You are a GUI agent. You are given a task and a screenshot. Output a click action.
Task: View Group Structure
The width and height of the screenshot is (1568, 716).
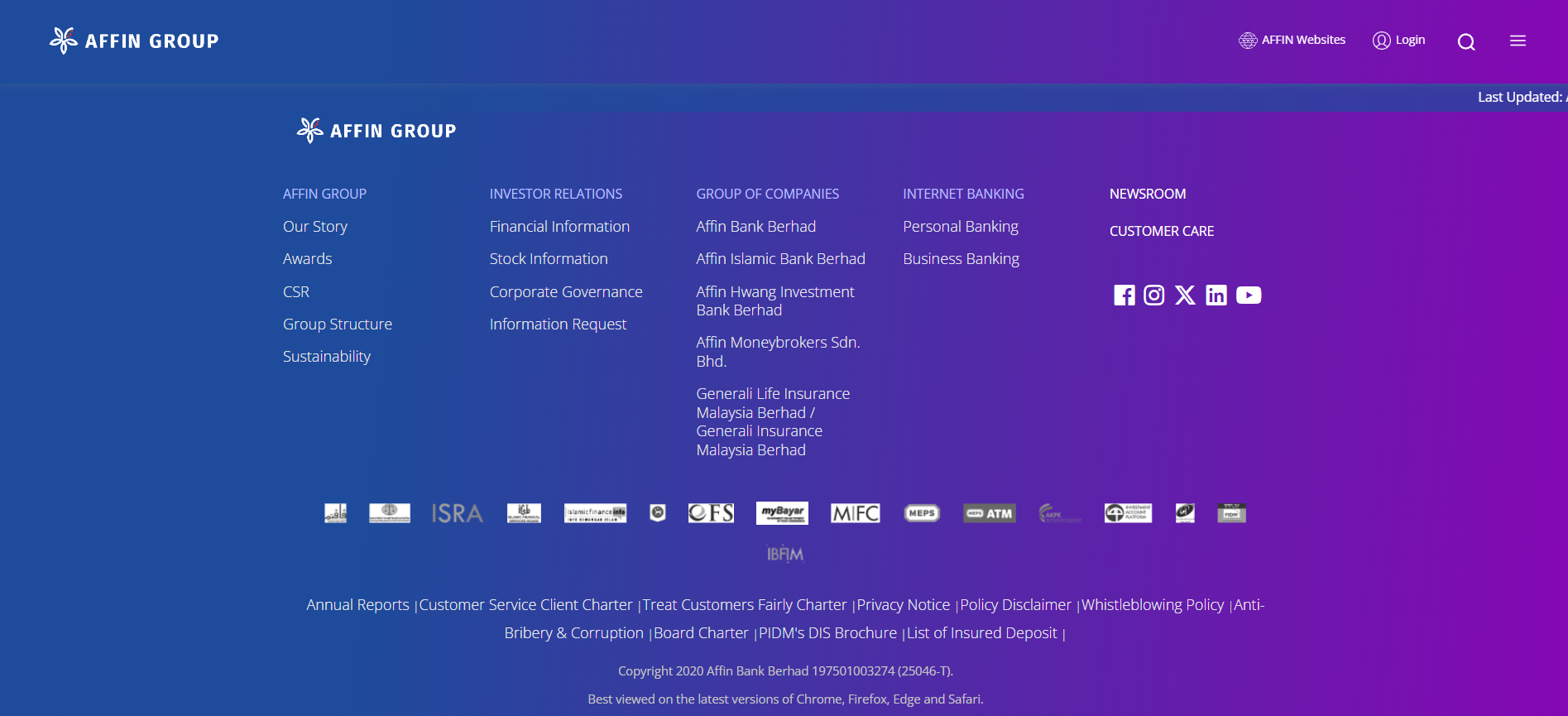(x=338, y=324)
